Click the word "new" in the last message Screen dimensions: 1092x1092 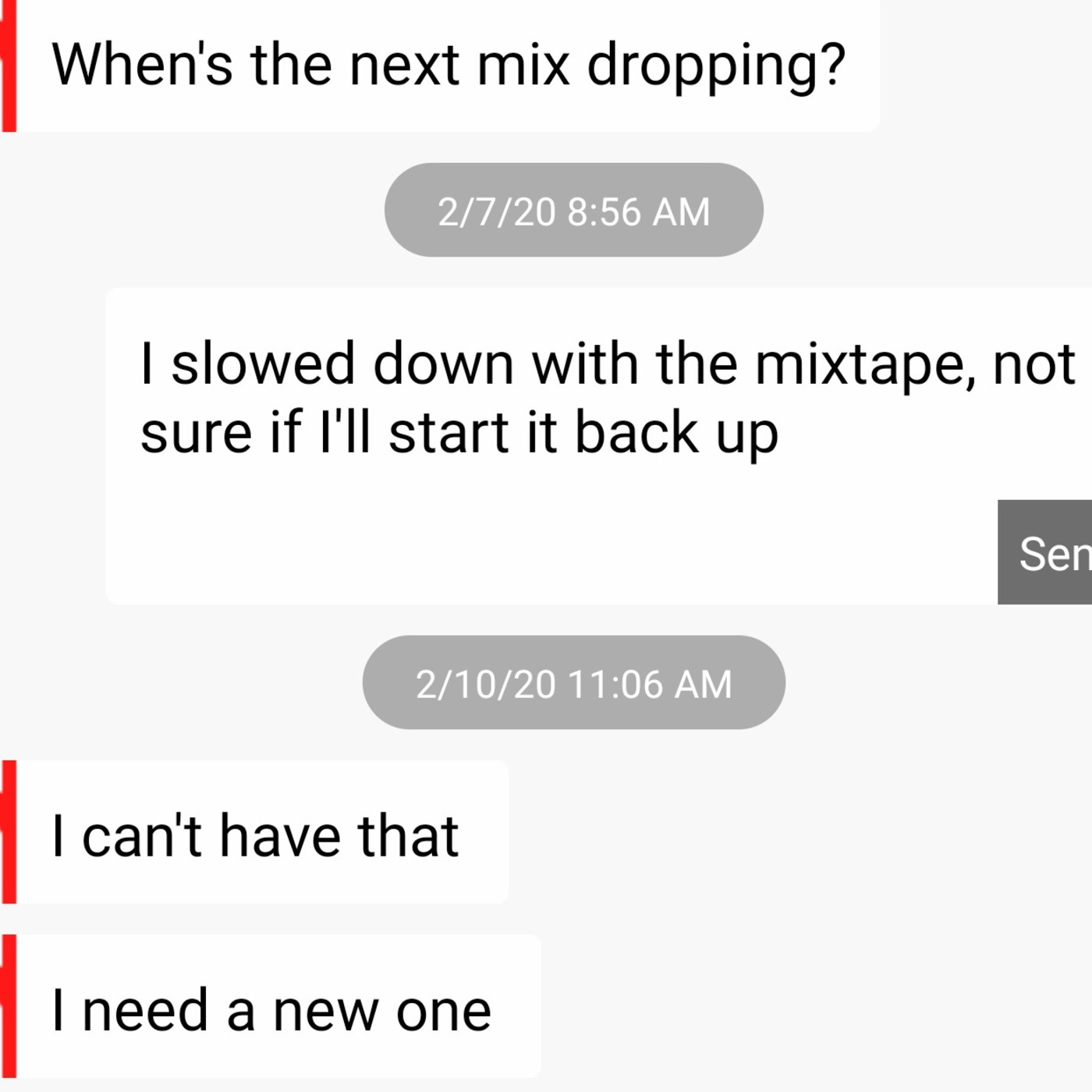pyautogui.click(x=327, y=1012)
